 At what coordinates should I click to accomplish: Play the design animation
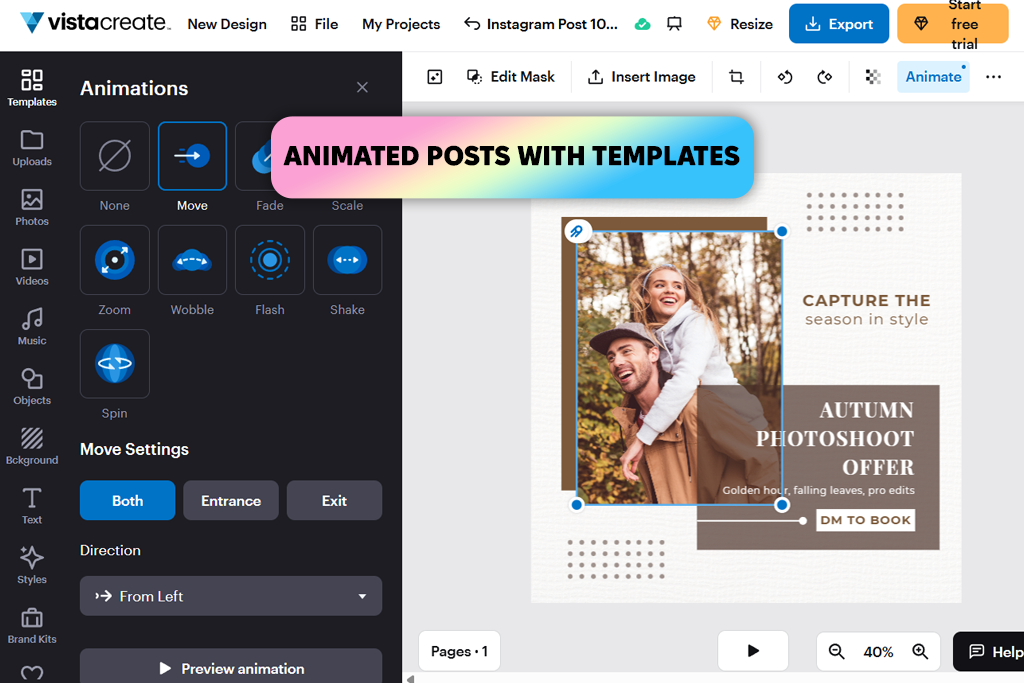point(753,651)
